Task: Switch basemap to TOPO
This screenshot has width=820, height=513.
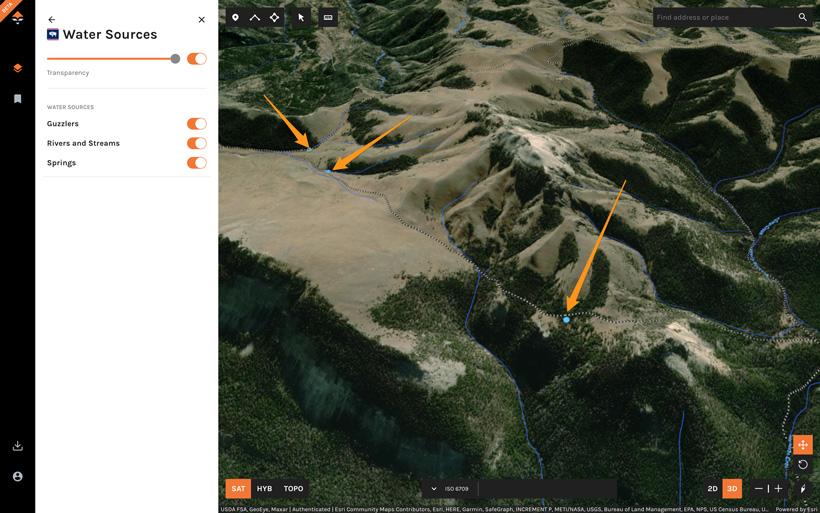Action: point(293,488)
